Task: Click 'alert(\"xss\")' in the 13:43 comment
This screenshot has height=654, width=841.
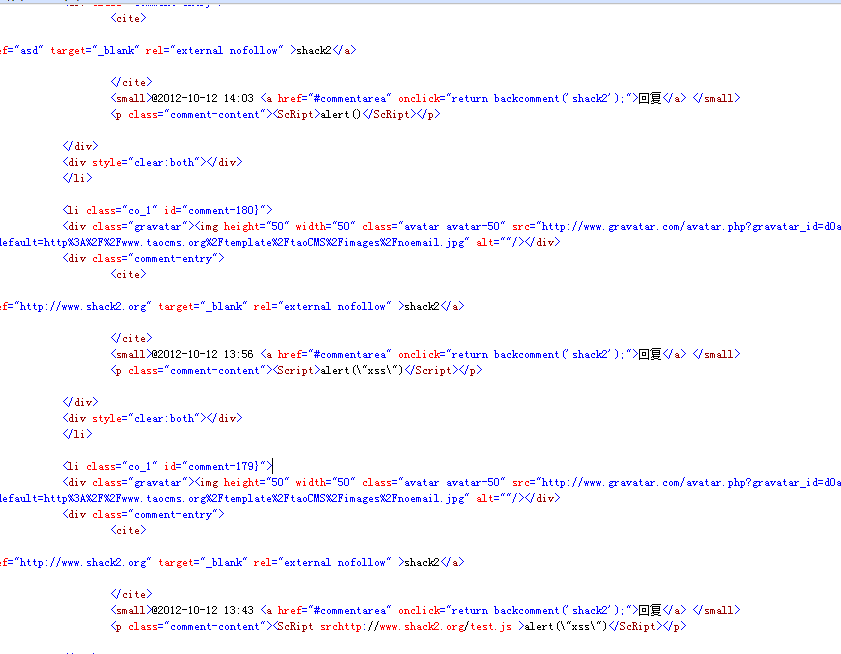Action: click(x=566, y=626)
